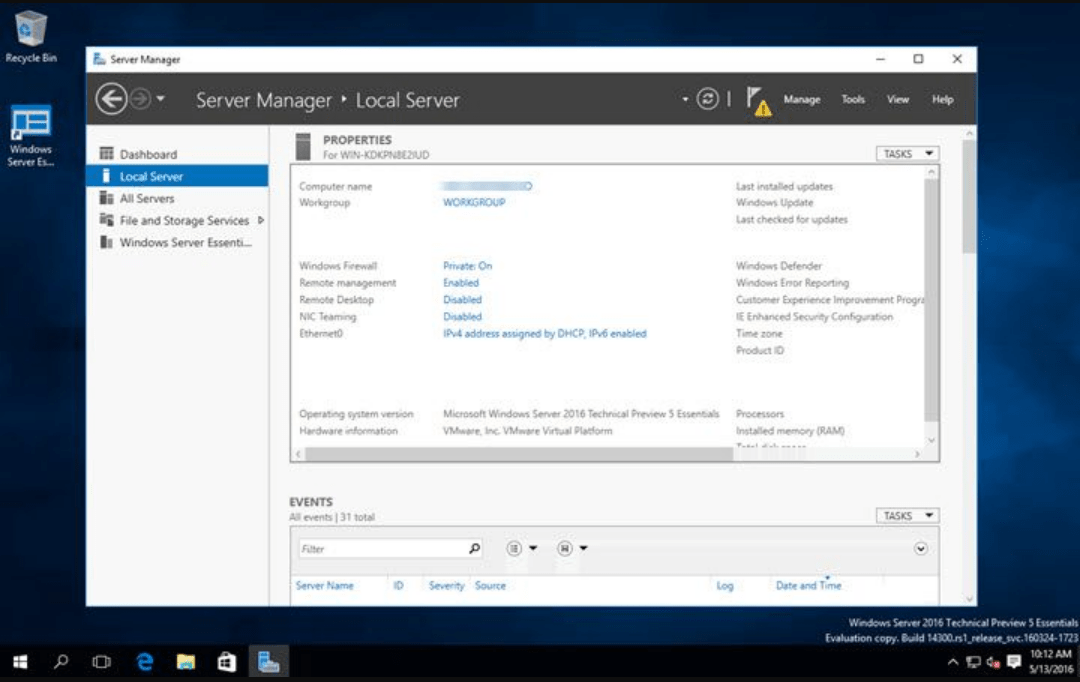
Task: Expand File and Storage Services arrow
Action: point(261,220)
